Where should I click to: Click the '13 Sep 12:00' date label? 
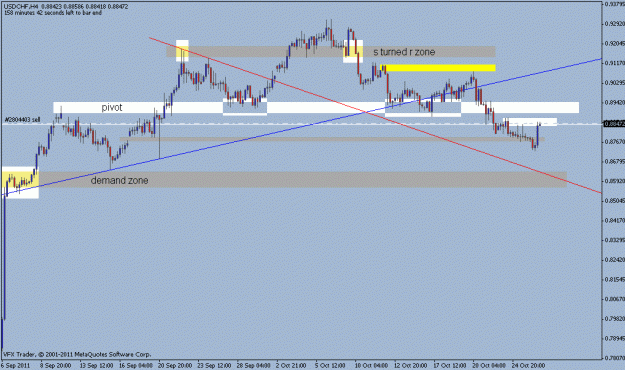point(96,365)
